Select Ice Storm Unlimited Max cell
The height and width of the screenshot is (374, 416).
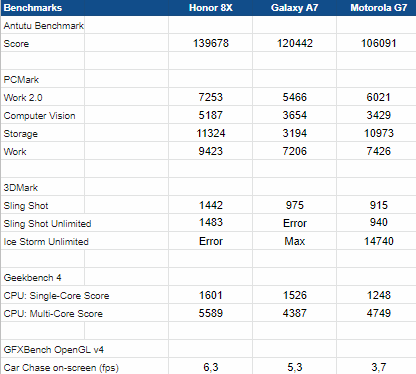pyautogui.click(x=295, y=241)
